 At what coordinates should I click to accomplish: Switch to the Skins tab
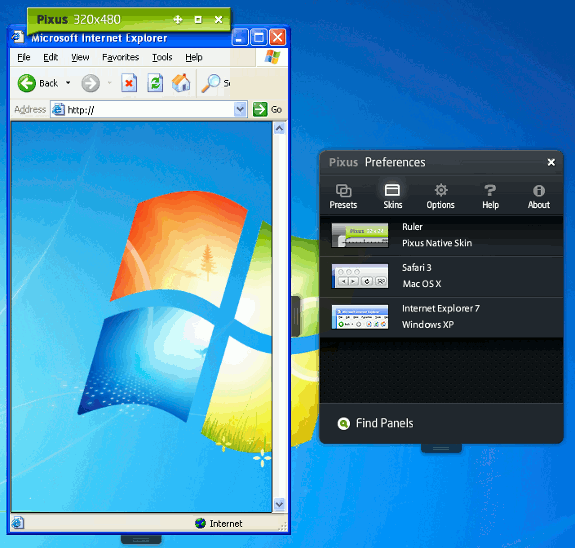pos(392,197)
